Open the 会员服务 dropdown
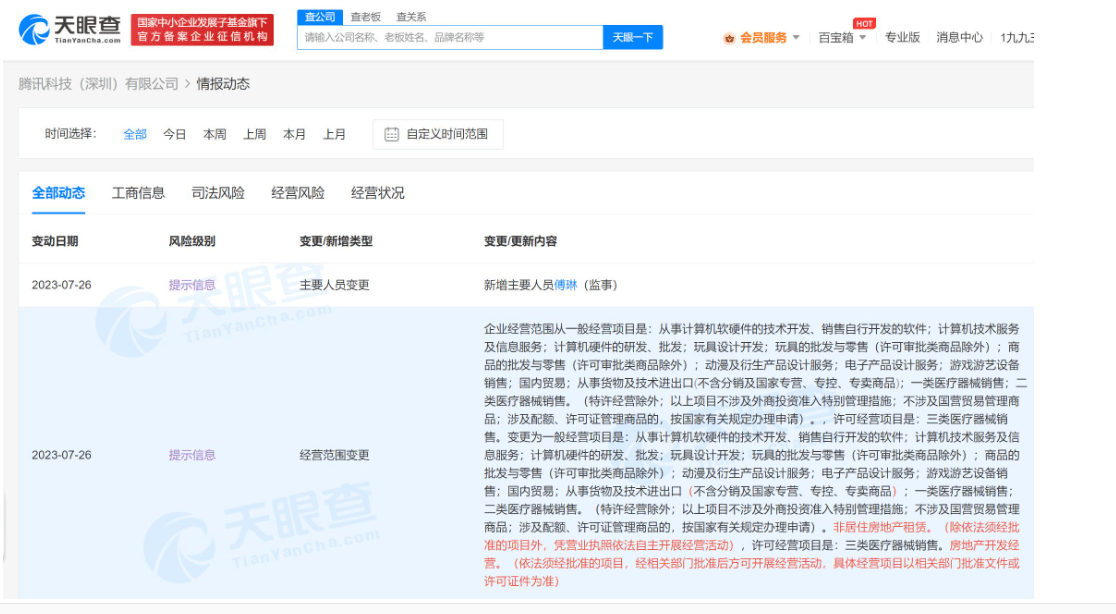 coord(769,38)
